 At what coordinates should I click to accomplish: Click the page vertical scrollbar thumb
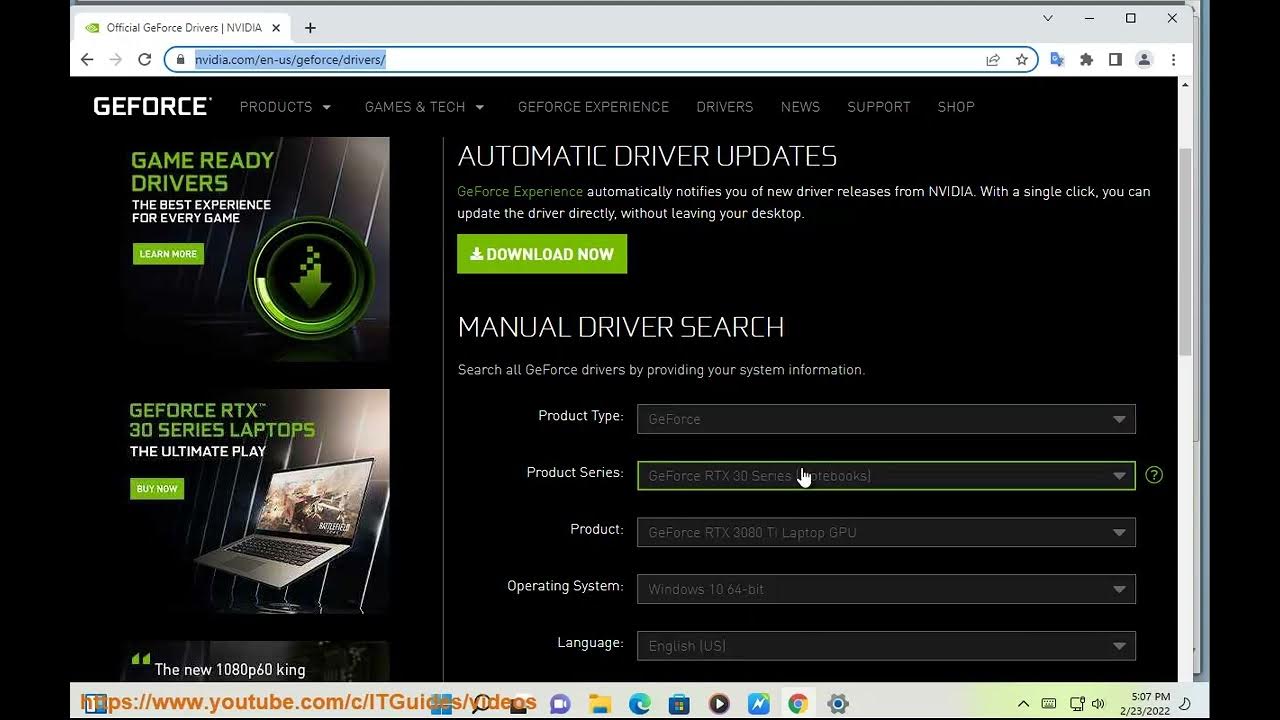[x=1185, y=250]
